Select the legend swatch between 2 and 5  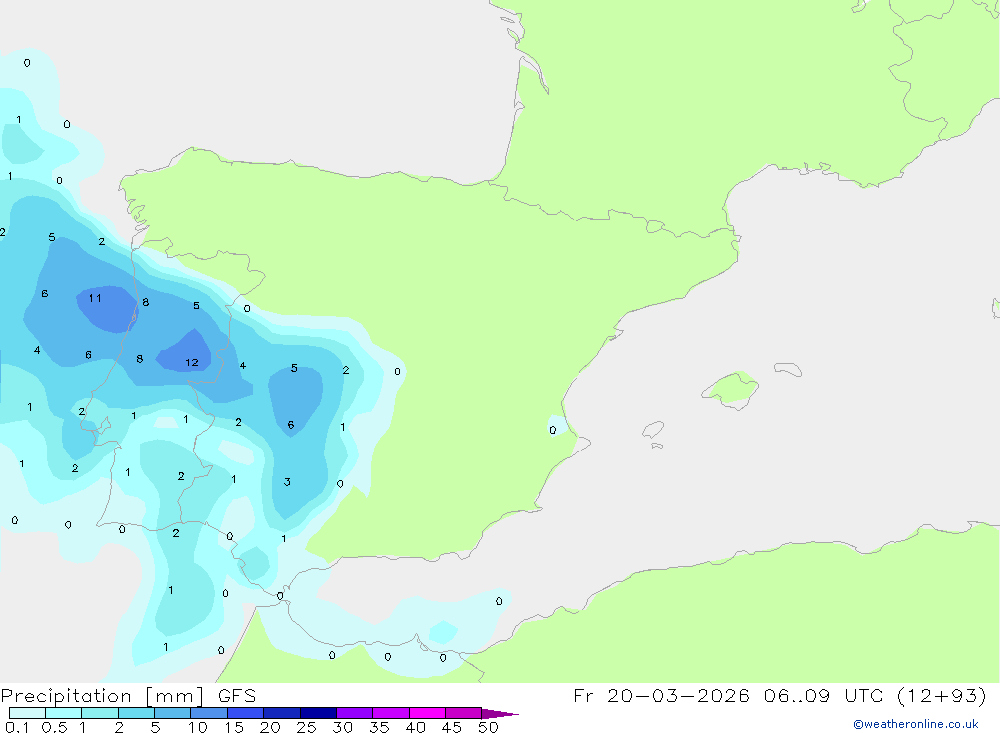point(136,713)
